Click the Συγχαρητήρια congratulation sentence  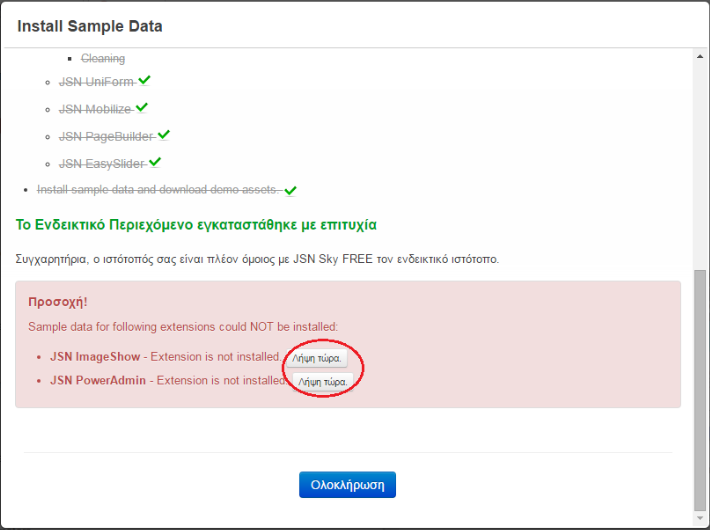tap(257, 259)
